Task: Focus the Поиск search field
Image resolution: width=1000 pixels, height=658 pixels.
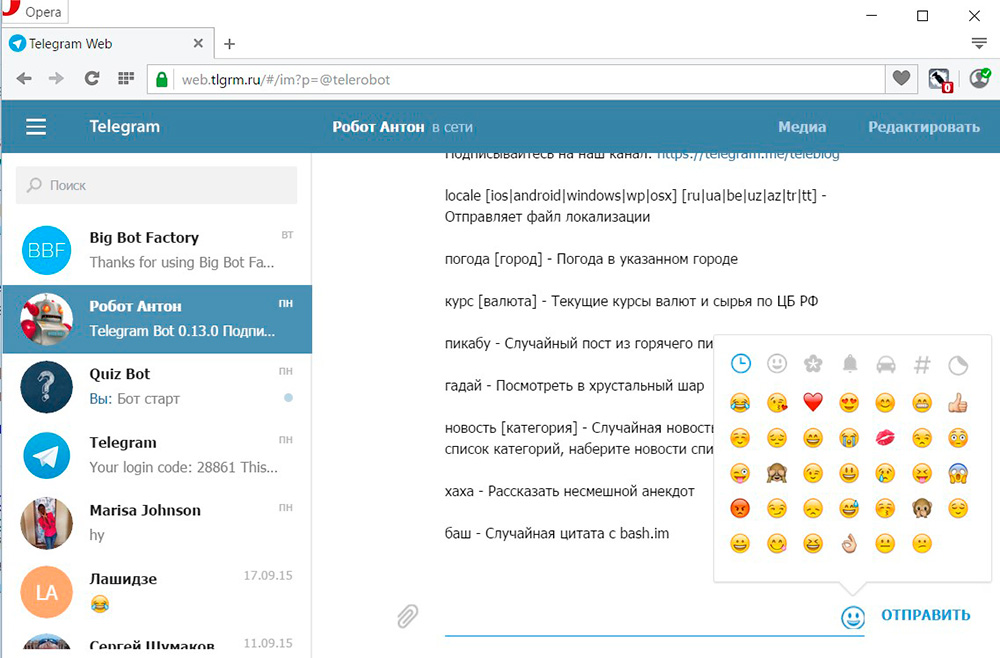Action: pos(156,186)
